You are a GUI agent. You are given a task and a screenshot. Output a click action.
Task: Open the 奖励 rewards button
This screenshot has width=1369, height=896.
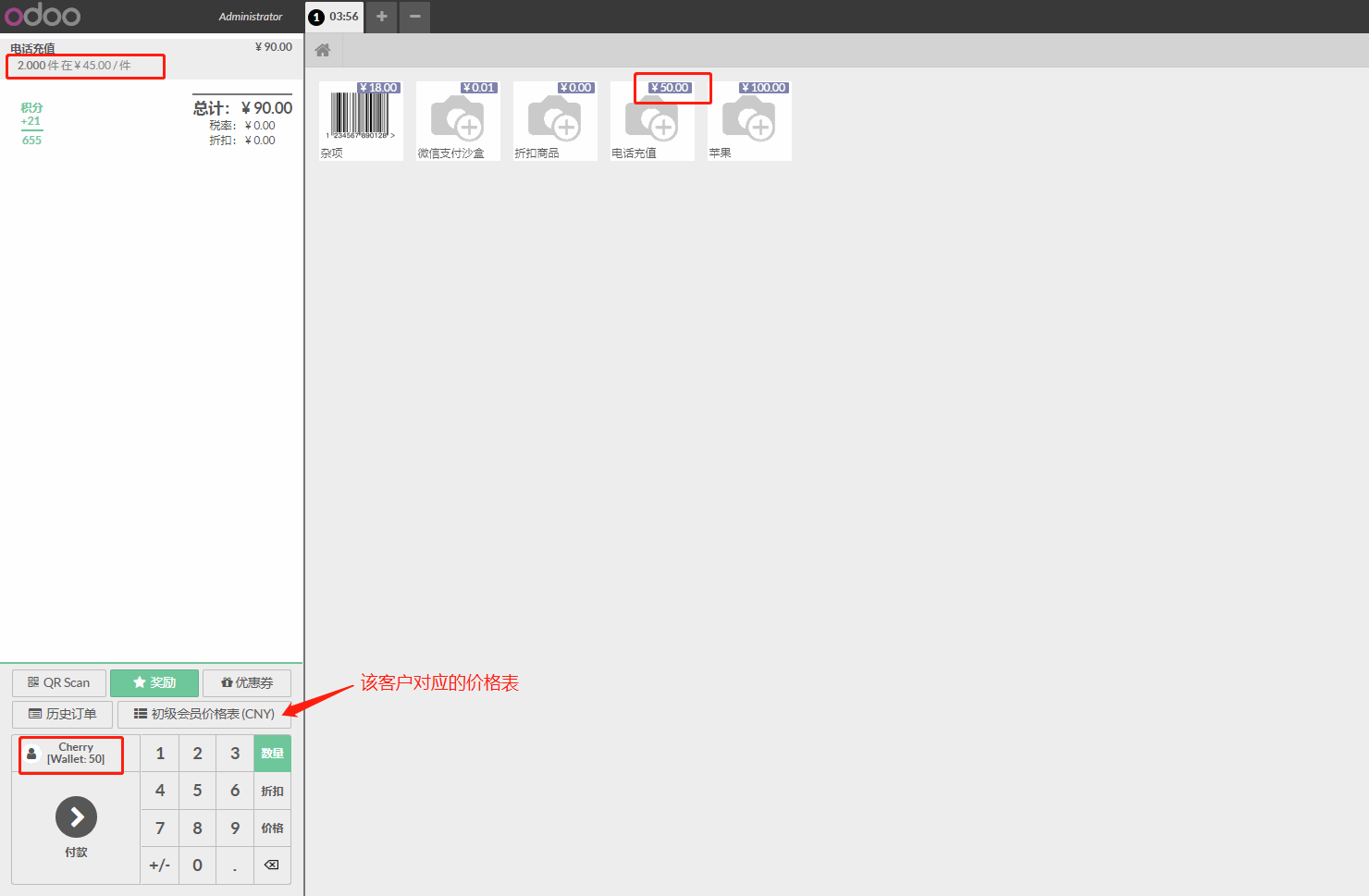click(x=154, y=683)
